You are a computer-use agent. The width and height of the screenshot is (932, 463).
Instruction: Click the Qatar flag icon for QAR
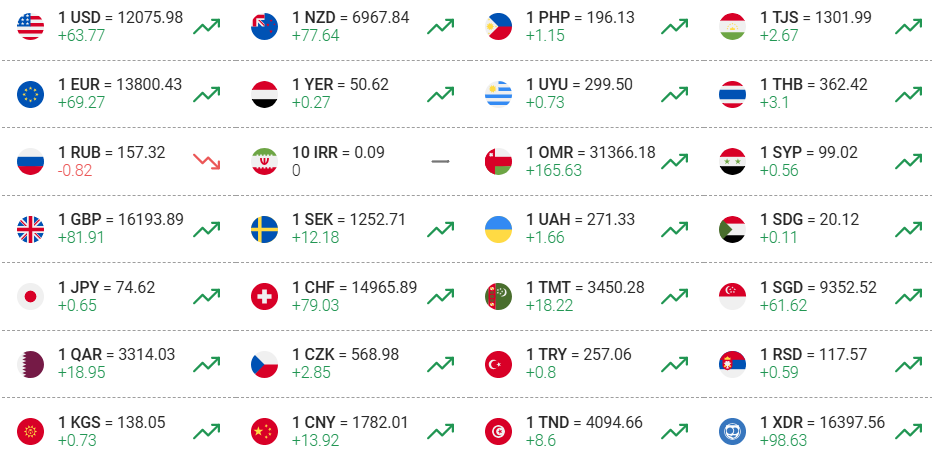tap(30, 364)
